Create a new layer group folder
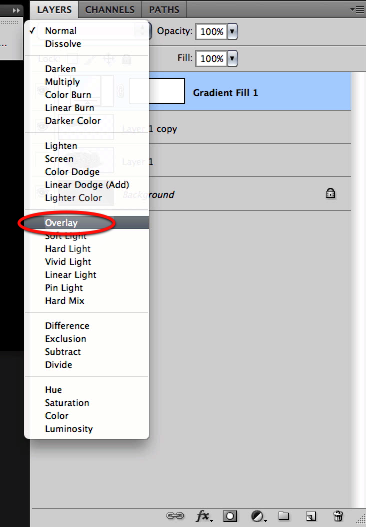The width and height of the screenshot is (366, 527). pos(284,515)
